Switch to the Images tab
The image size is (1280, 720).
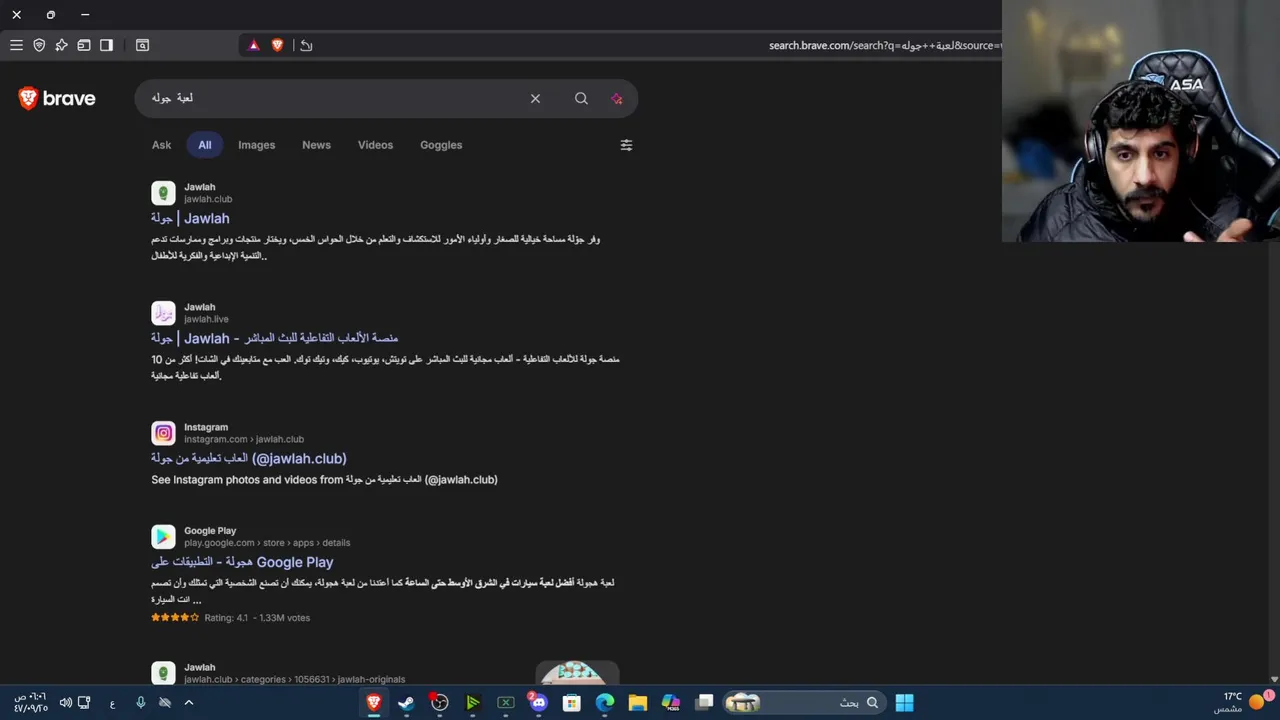pyautogui.click(x=256, y=145)
